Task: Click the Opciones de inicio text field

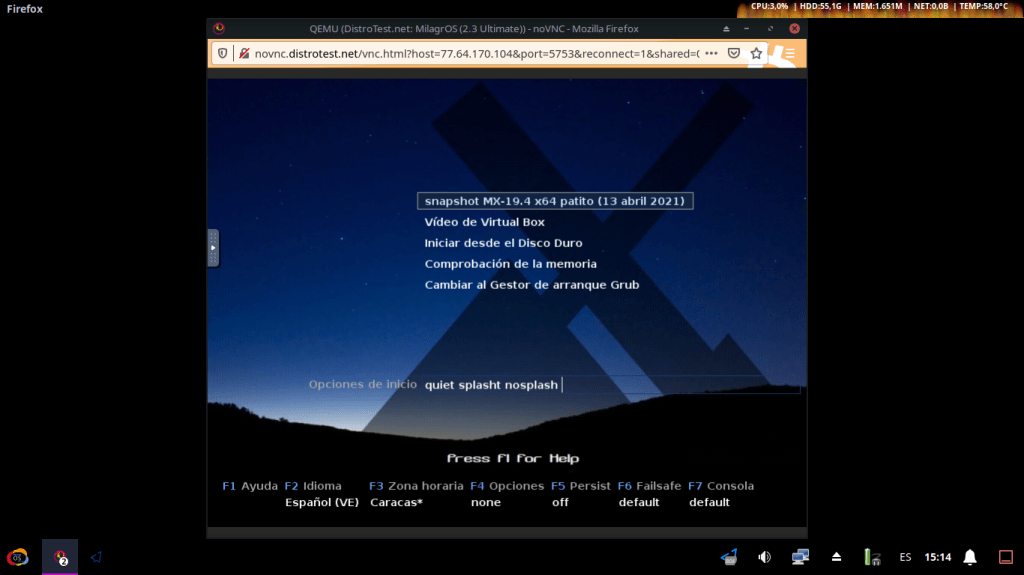Action: 610,385
